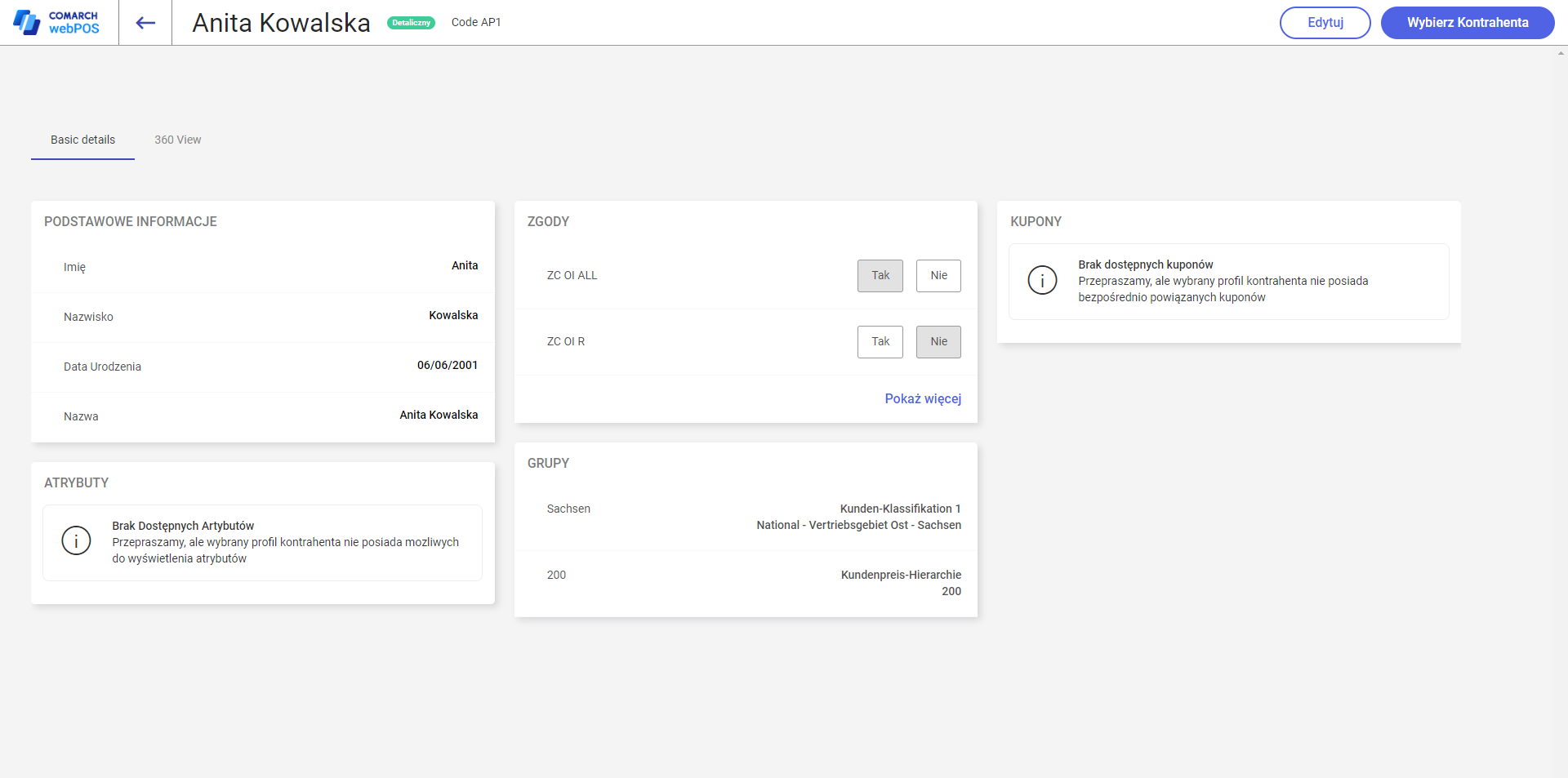The height and width of the screenshot is (778, 1568).
Task: Click the Edytuj button
Action: pyautogui.click(x=1325, y=23)
